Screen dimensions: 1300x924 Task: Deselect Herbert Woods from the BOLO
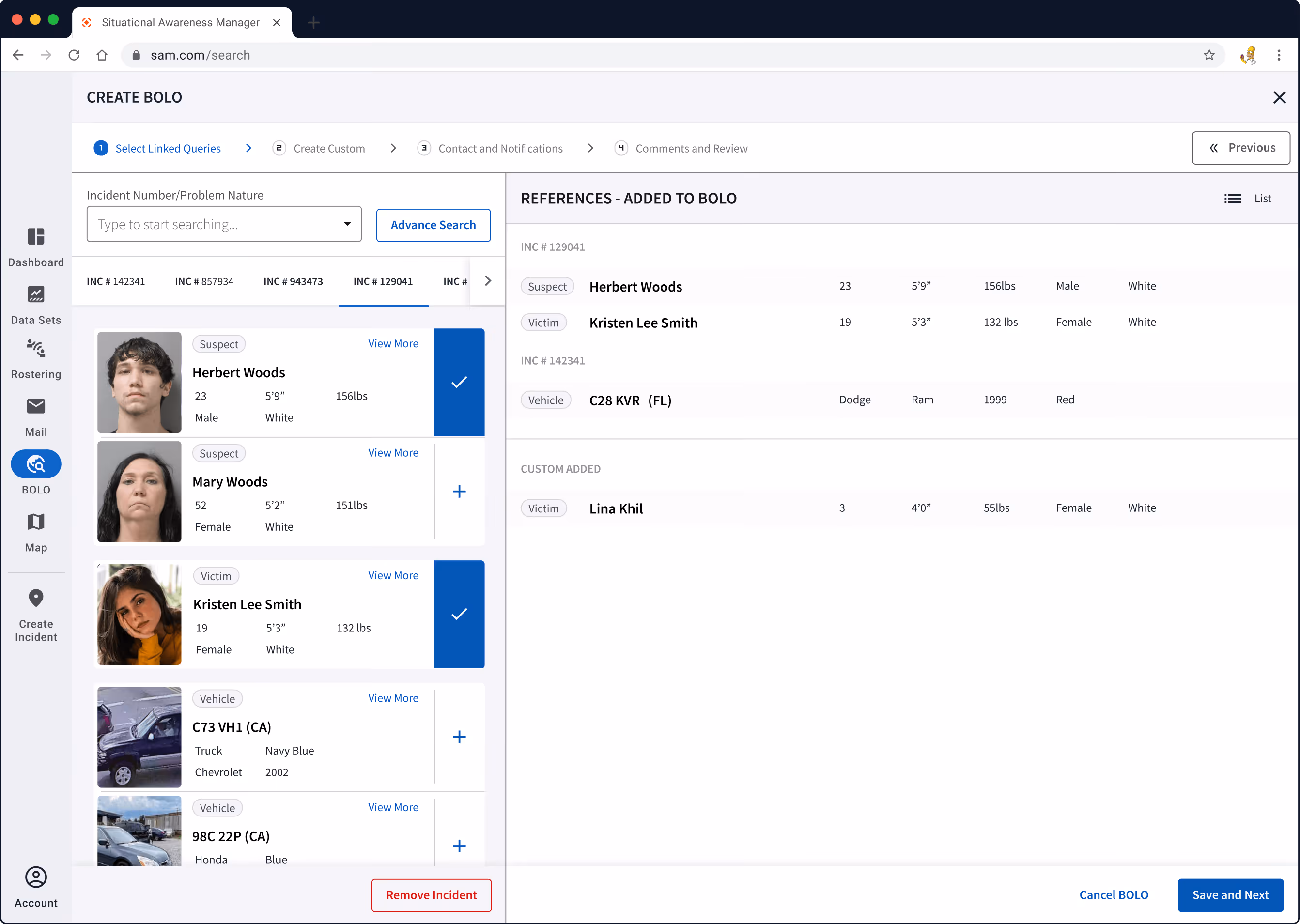click(x=459, y=382)
